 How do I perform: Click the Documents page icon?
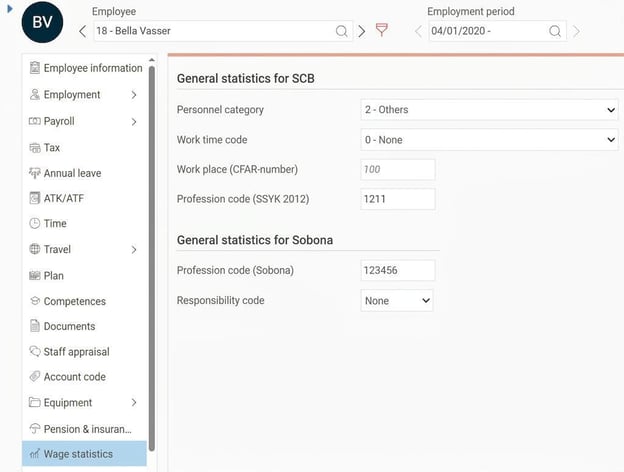tap(35, 326)
